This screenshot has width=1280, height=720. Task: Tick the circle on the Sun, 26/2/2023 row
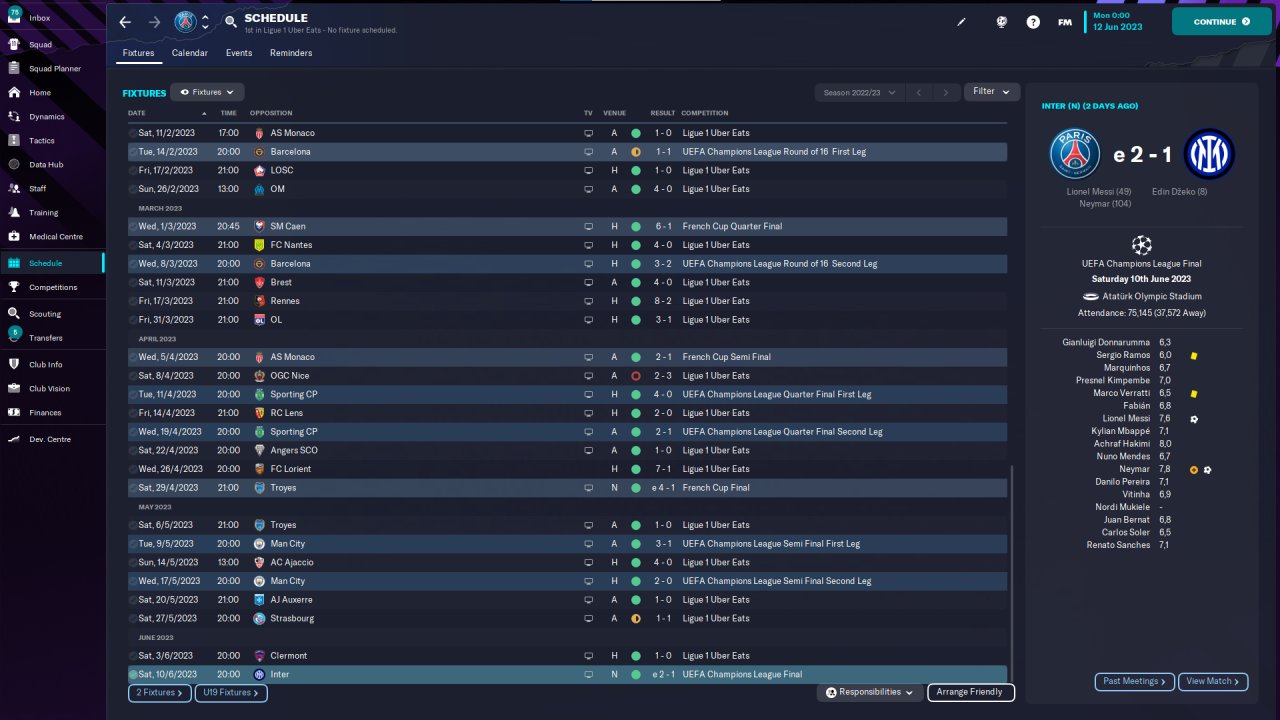tap(133, 189)
